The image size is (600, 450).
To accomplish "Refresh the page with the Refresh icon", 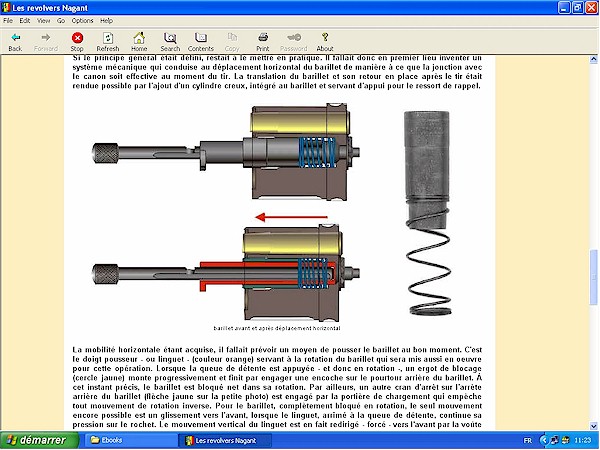I will tap(108, 41).
